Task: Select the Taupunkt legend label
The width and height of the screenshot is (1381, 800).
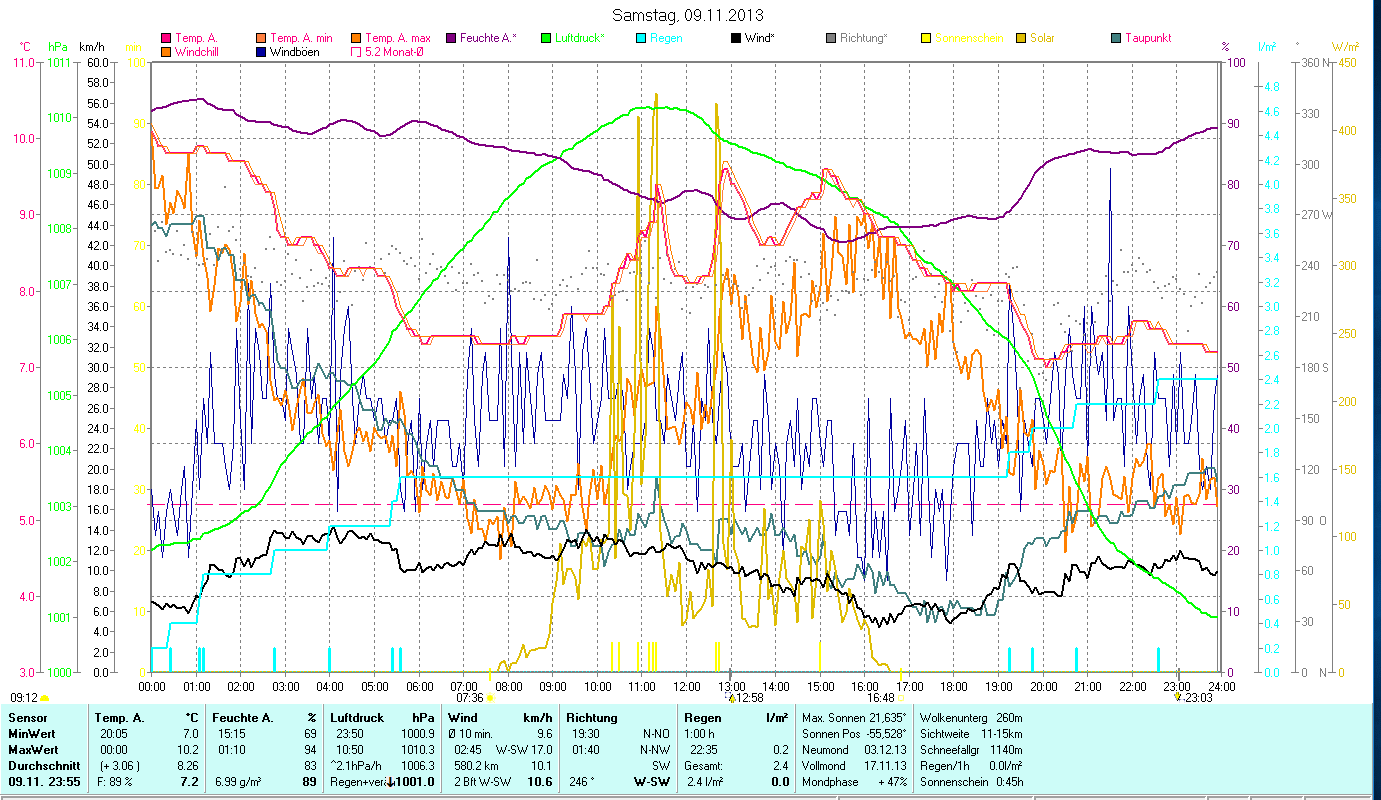Action: (1148, 38)
